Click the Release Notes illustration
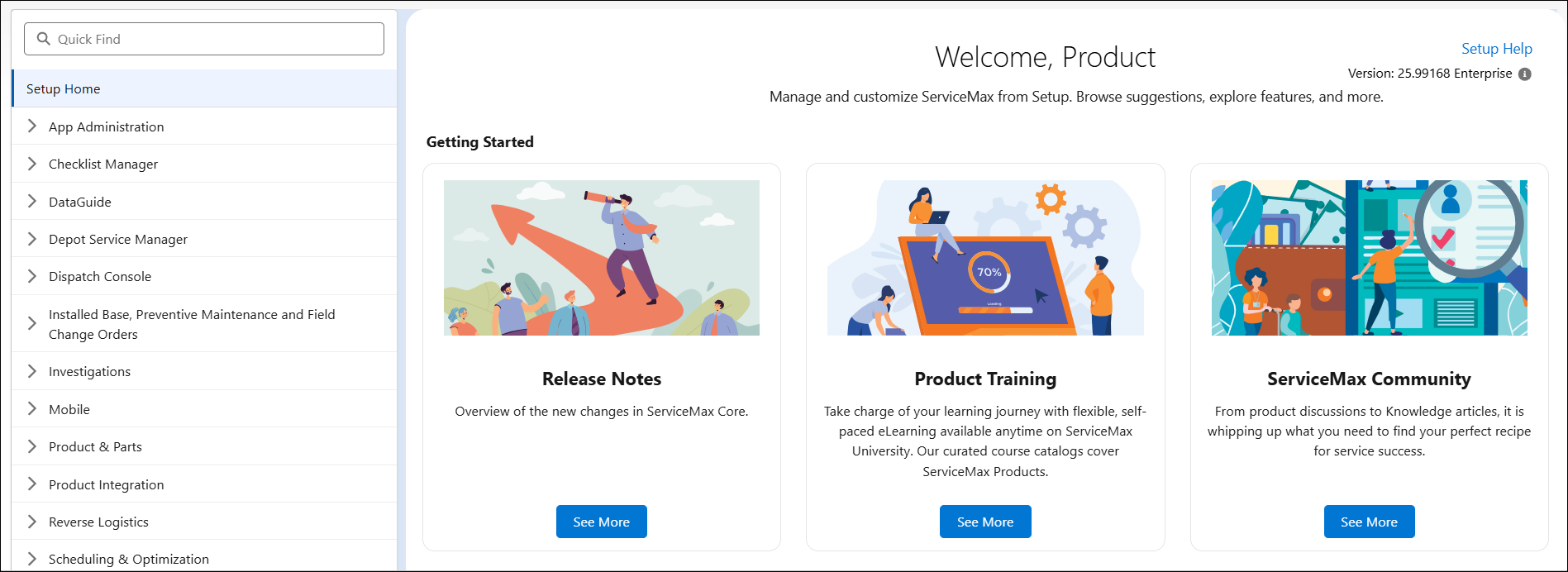 (x=602, y=258)
